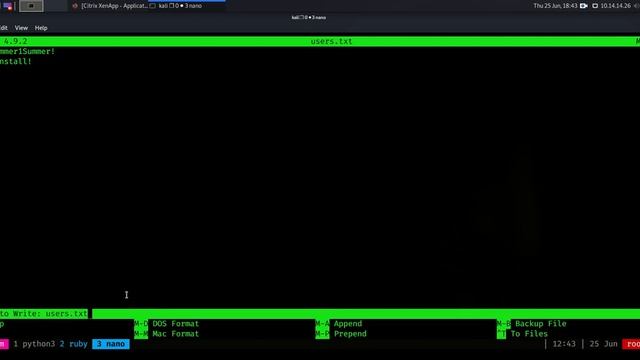
Task: Click the nano version number 4.9.2
Action: 16,41
